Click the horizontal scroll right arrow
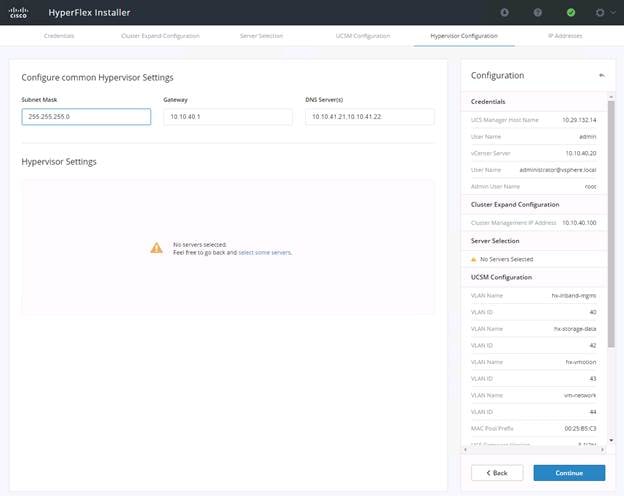The image size is (624, 496). coord(603,449)
